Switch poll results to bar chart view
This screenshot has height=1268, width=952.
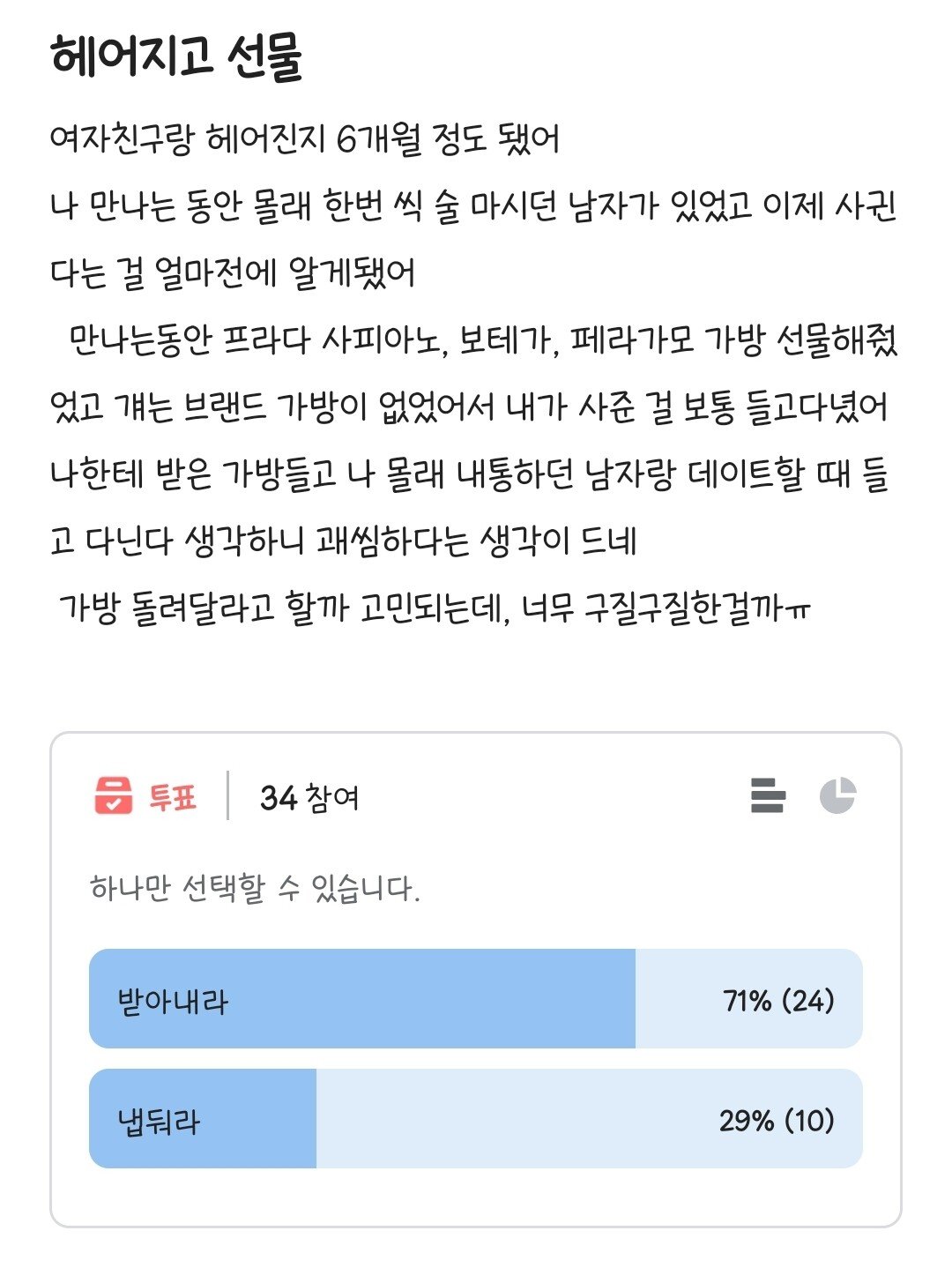768,795
